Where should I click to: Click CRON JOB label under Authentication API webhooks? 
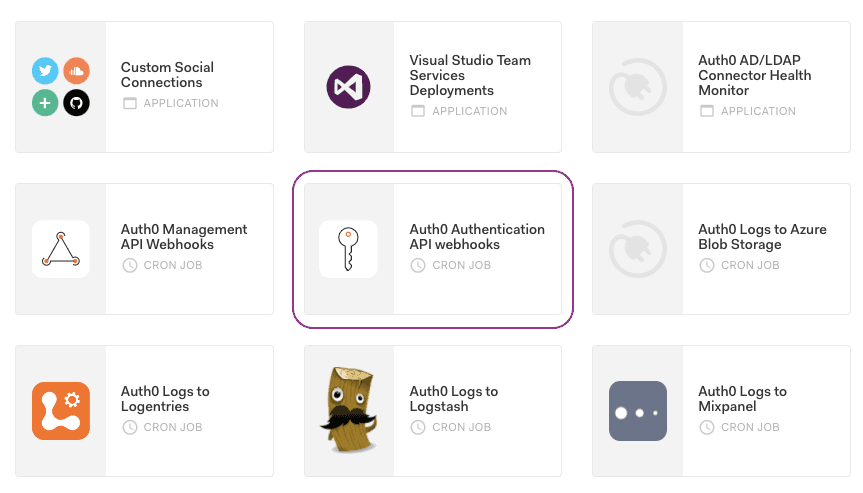[x=461, y=265]
